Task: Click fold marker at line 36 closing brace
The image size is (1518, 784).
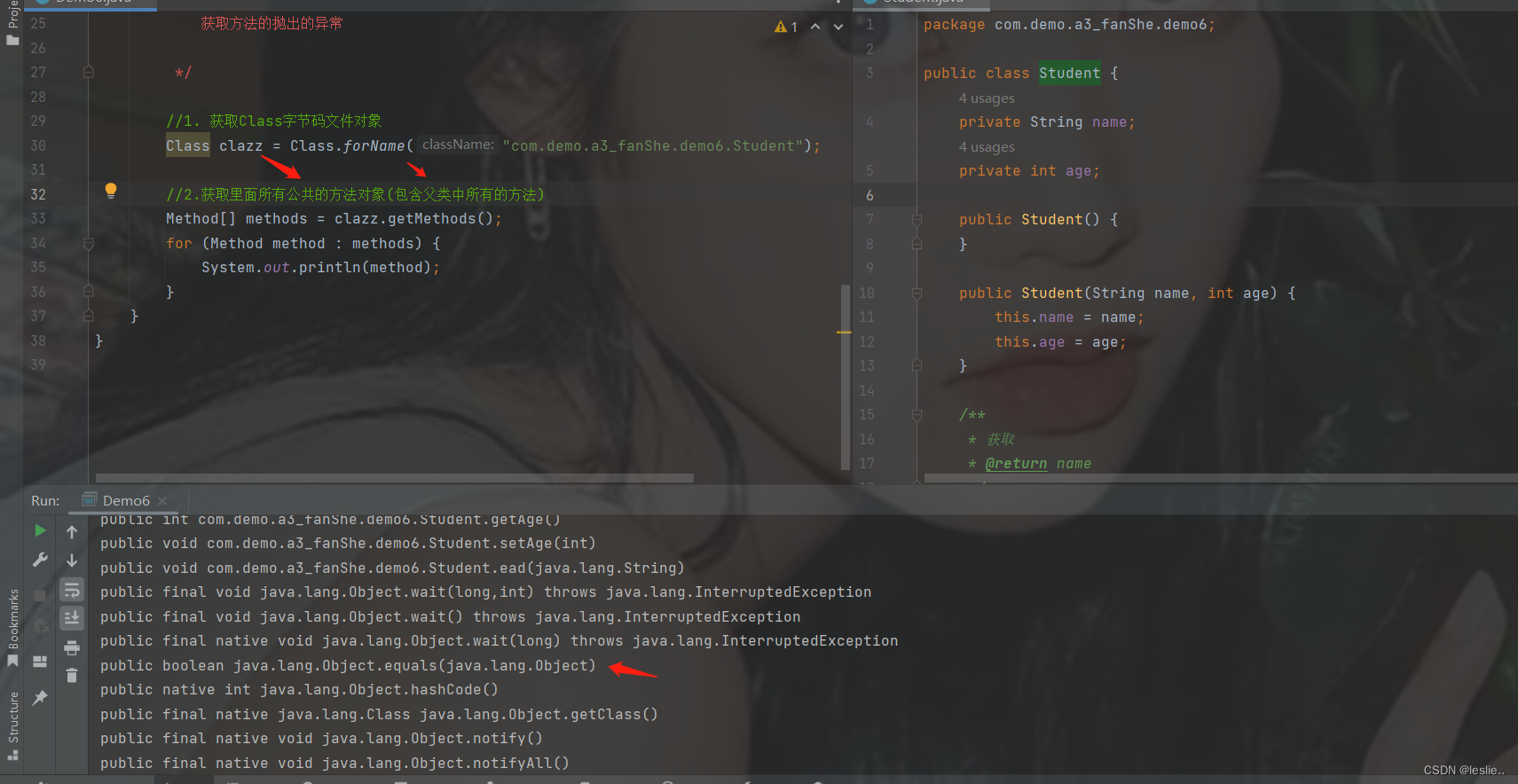Action: (89, 291)
